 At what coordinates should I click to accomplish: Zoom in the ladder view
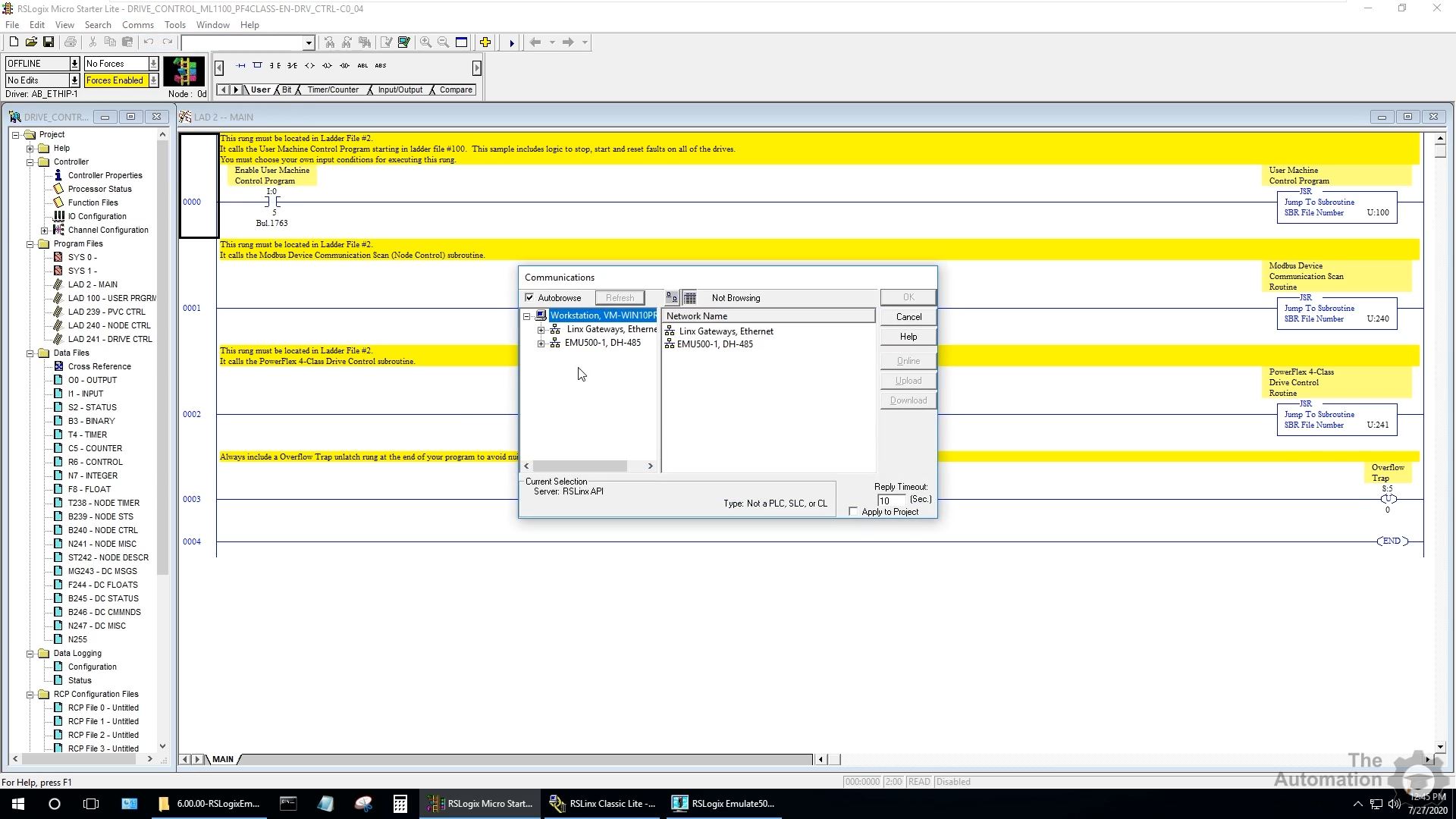pyautogui.click(x=426, y=42)
